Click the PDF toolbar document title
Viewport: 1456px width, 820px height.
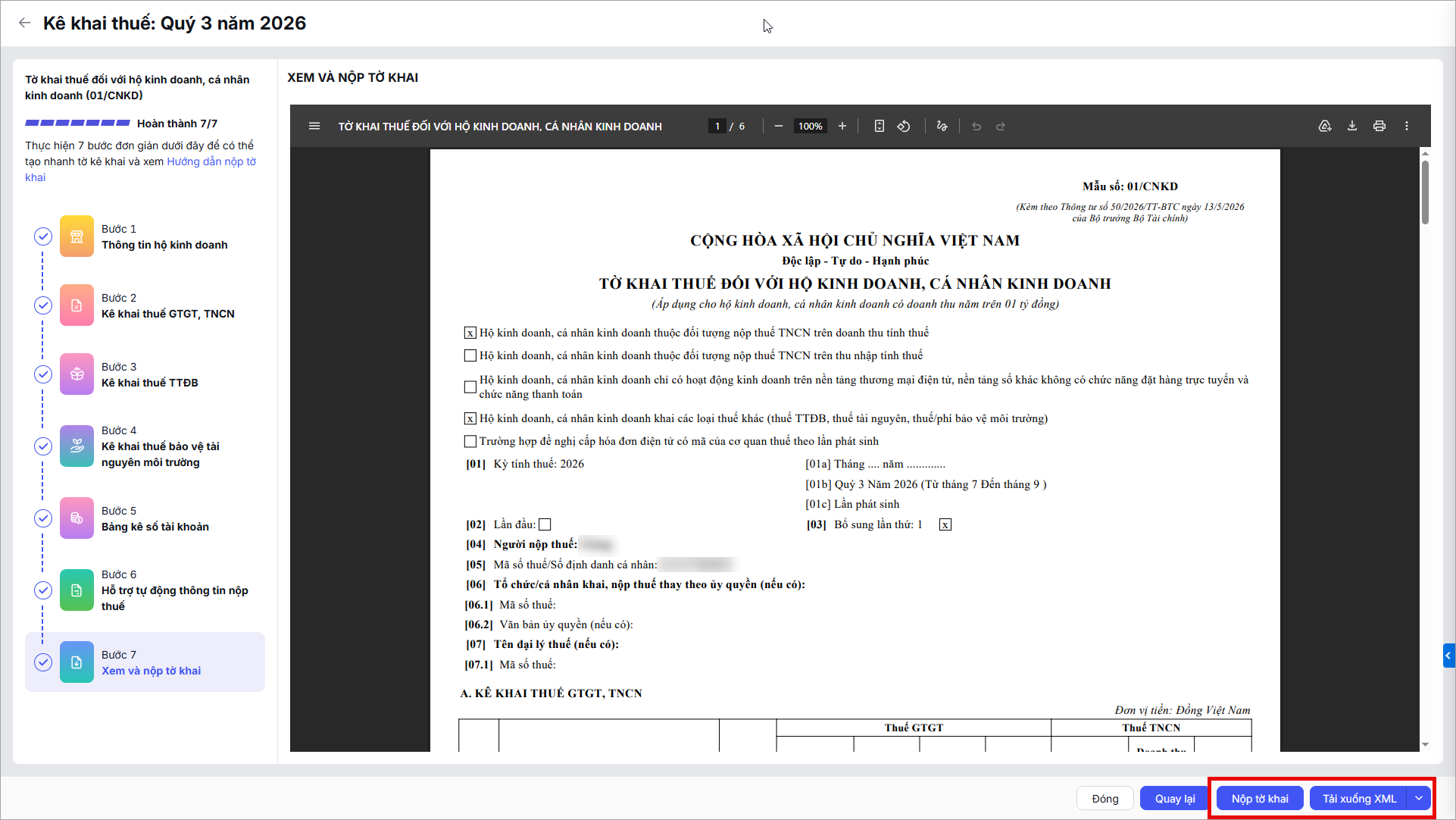coord(500,127)
